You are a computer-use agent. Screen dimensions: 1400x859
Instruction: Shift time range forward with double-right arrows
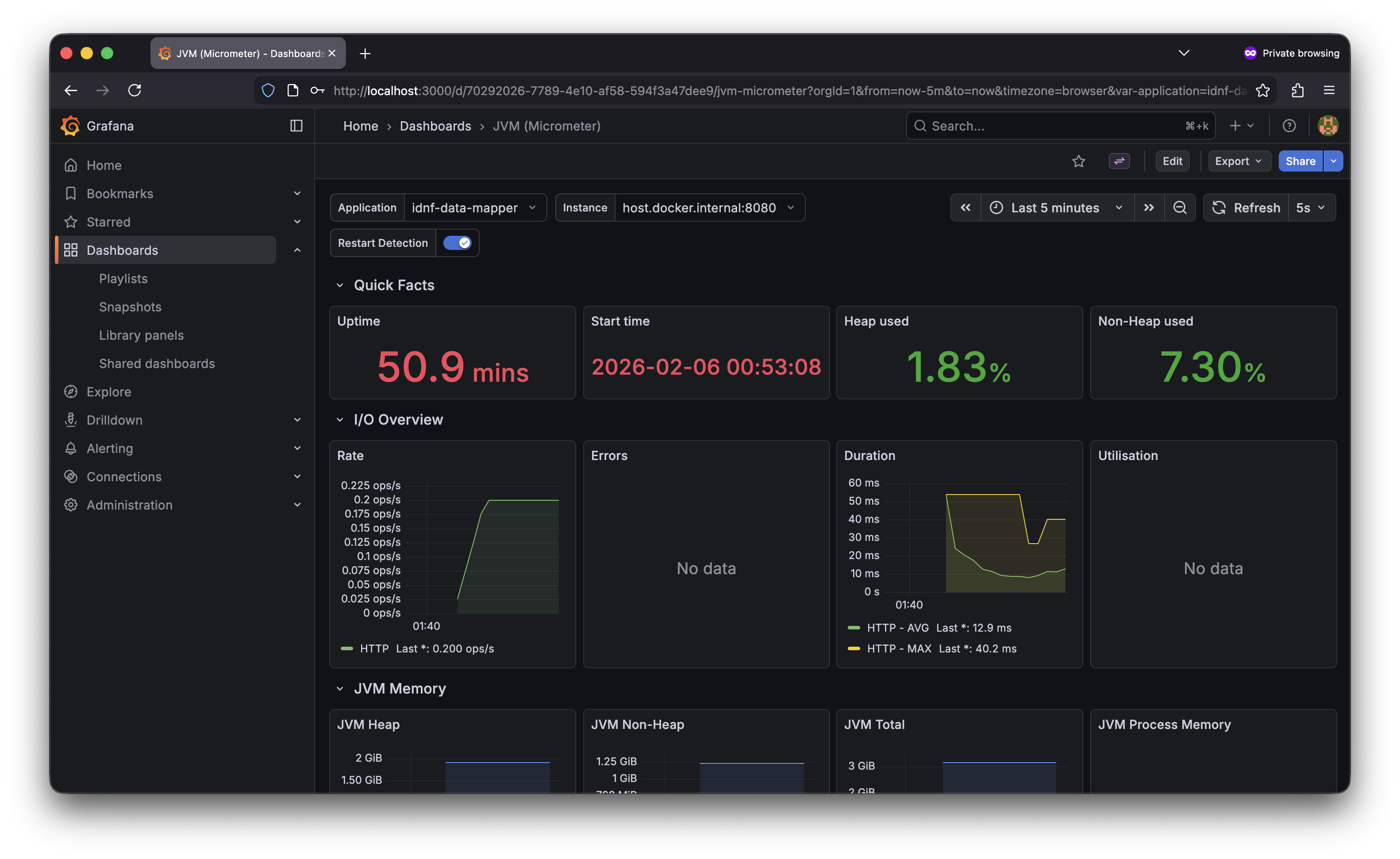(1149, 208)
